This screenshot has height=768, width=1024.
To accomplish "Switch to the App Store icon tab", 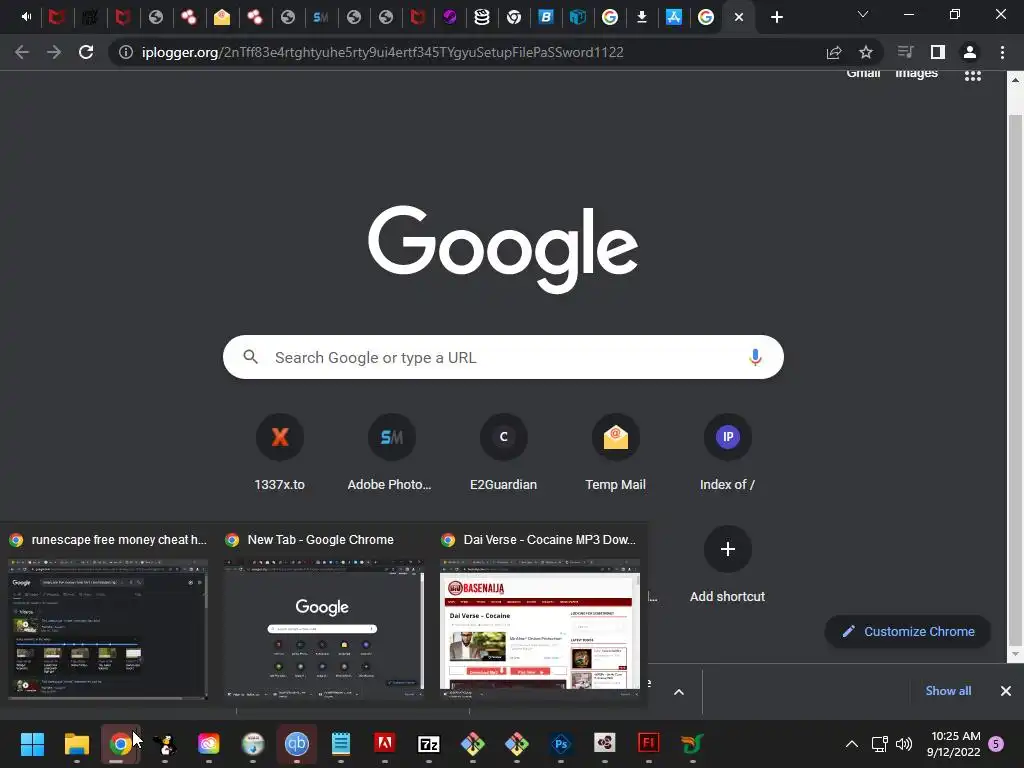I will (674, 17).
